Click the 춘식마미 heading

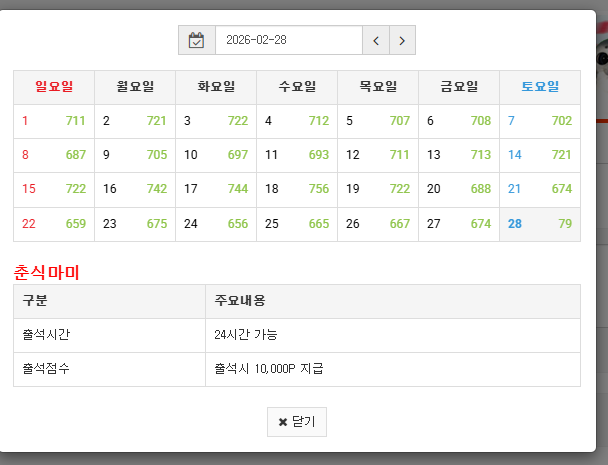(x=46, y=272)
